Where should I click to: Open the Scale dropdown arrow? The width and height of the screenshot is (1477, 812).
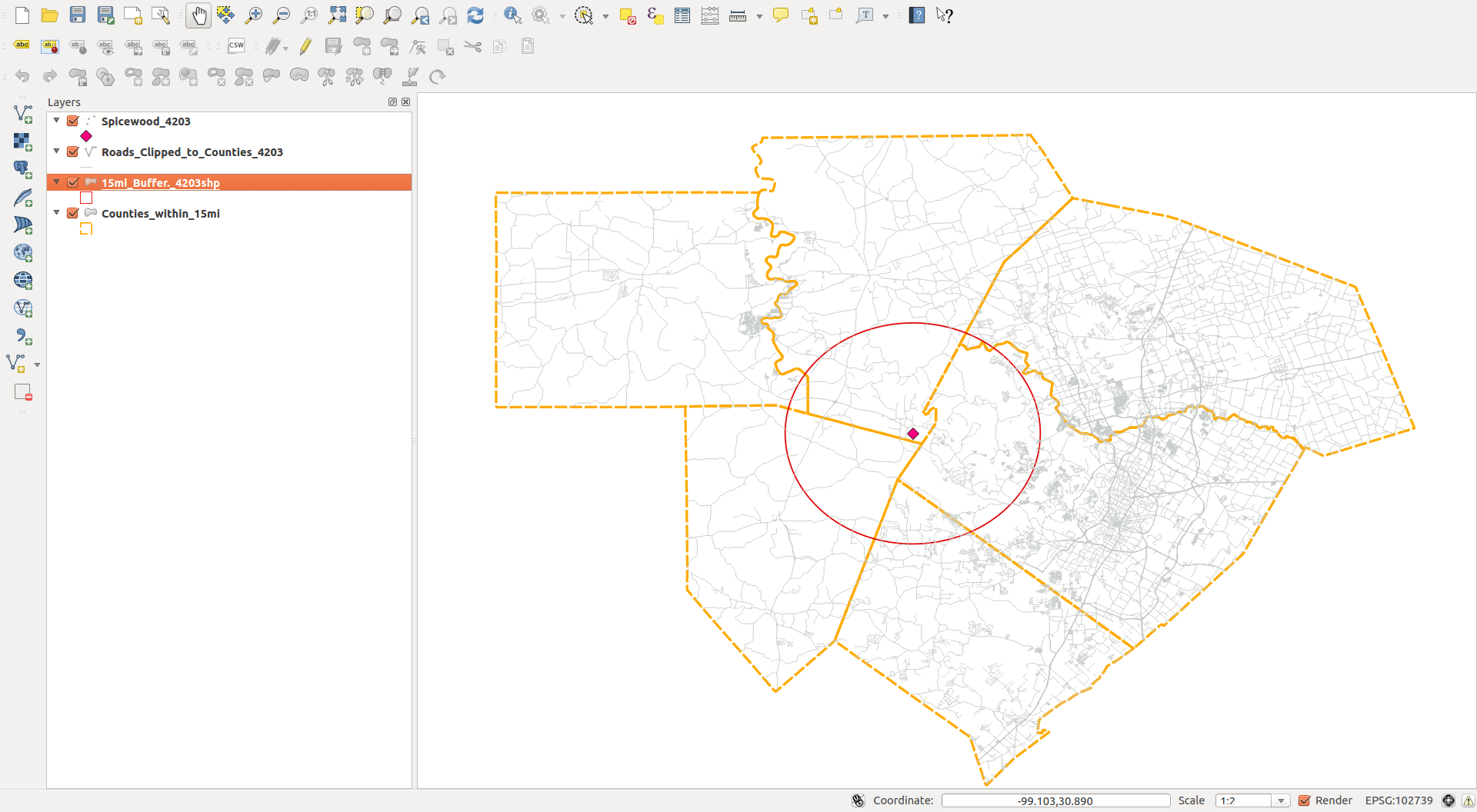tap(1281, 800)
